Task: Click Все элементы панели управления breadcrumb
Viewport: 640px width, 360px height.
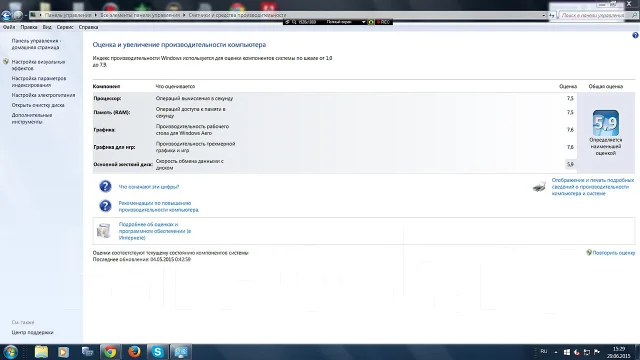Action: point(140,15)
